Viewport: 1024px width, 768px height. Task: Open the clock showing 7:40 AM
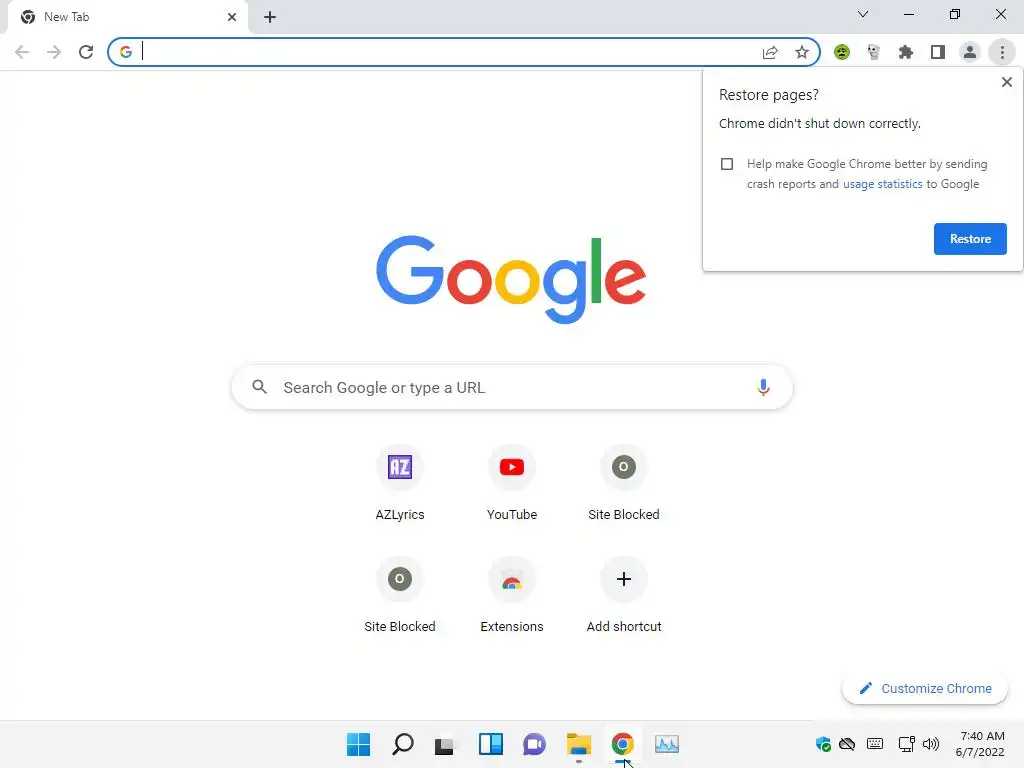(980, 744)
